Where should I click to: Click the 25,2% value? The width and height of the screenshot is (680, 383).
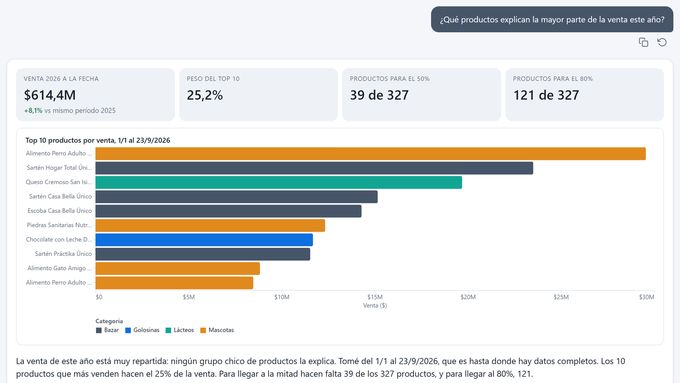(205, 95)
